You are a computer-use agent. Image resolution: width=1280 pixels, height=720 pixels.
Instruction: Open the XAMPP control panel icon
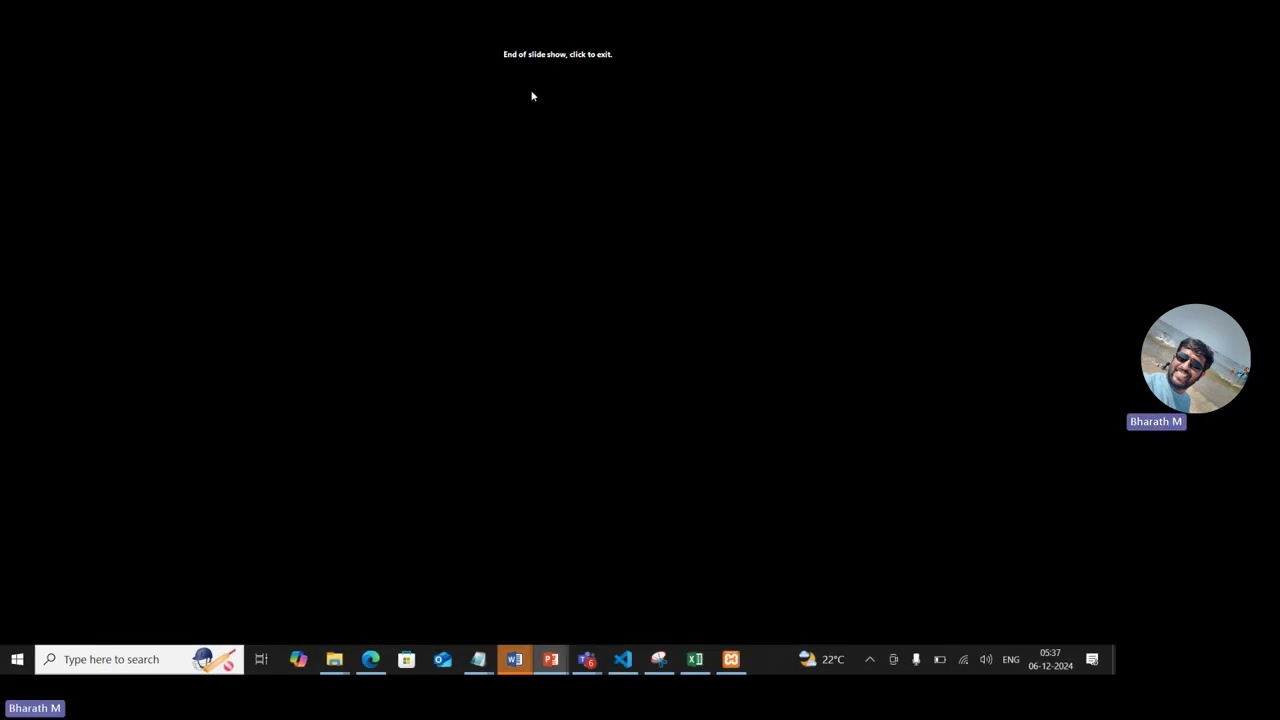pyautogui.click(x=730, y=659)
